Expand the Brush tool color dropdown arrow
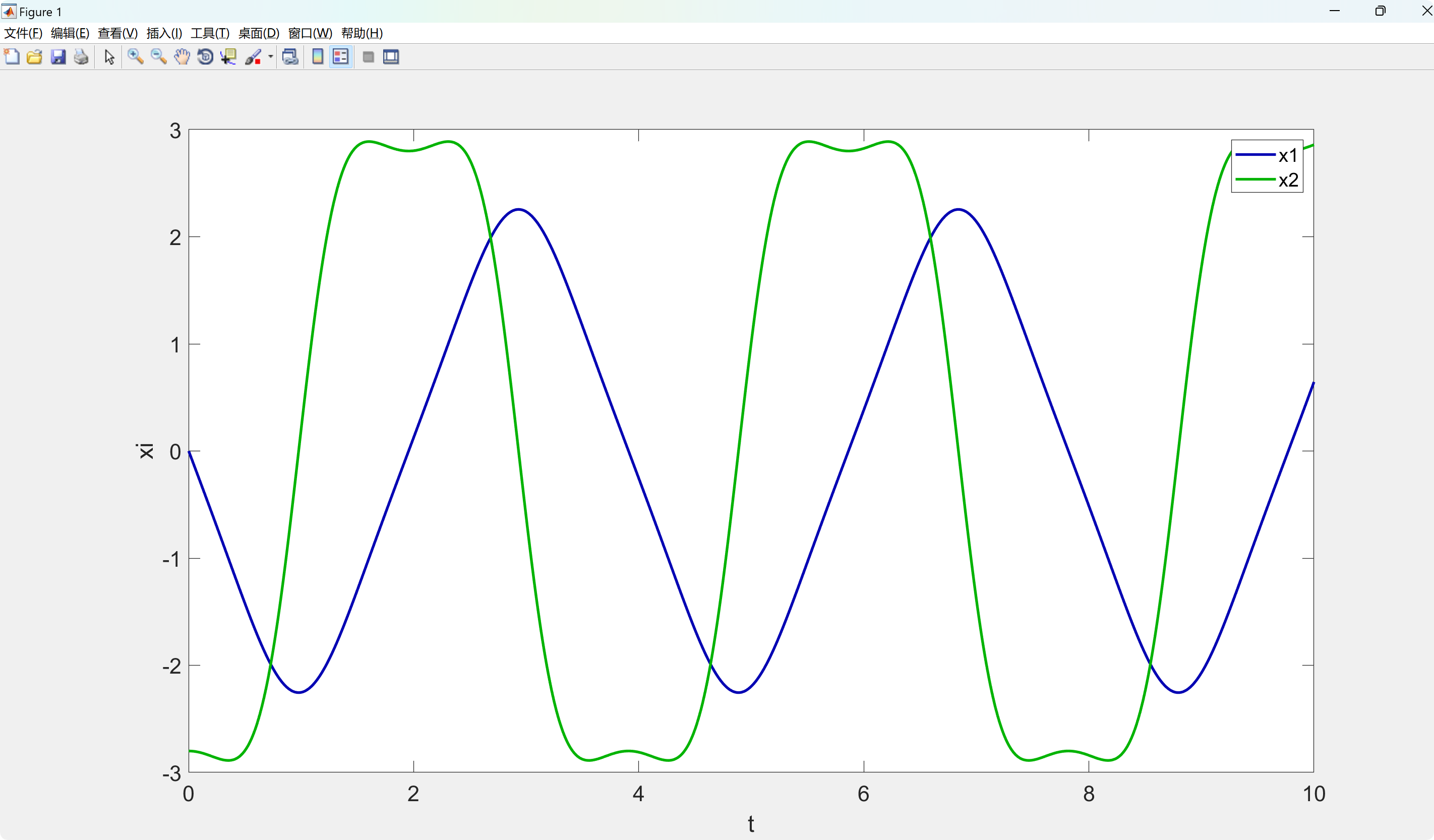Image resolution: width=1434 pixels, height=840 pixels. tap(270, 57)
